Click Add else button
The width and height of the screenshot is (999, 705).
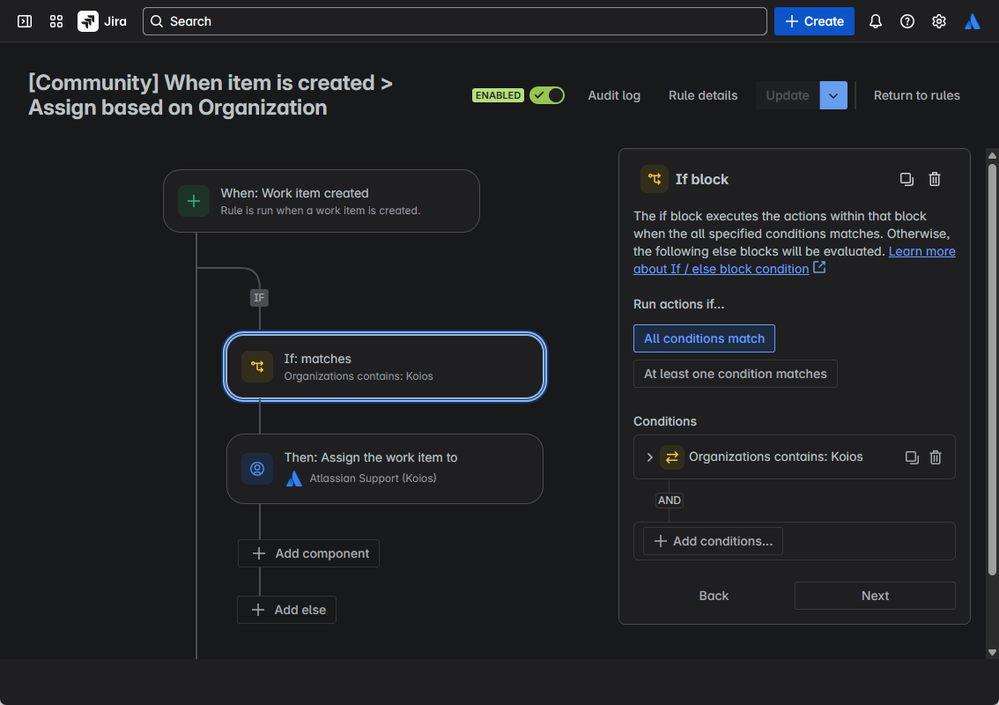coord(287,610)
